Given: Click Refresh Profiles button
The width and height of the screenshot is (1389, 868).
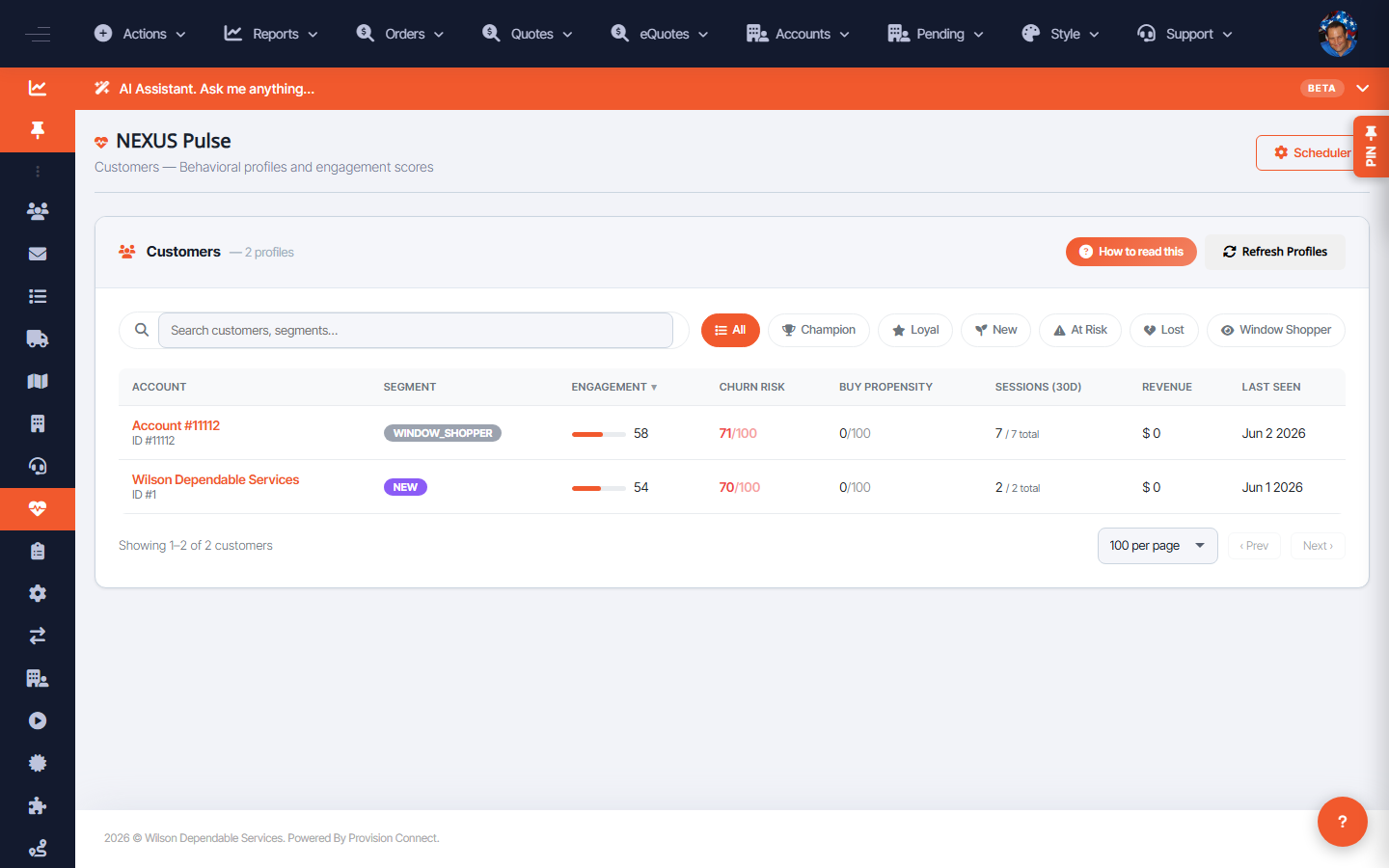Looking at the screenshot, I should point(1274,252).
